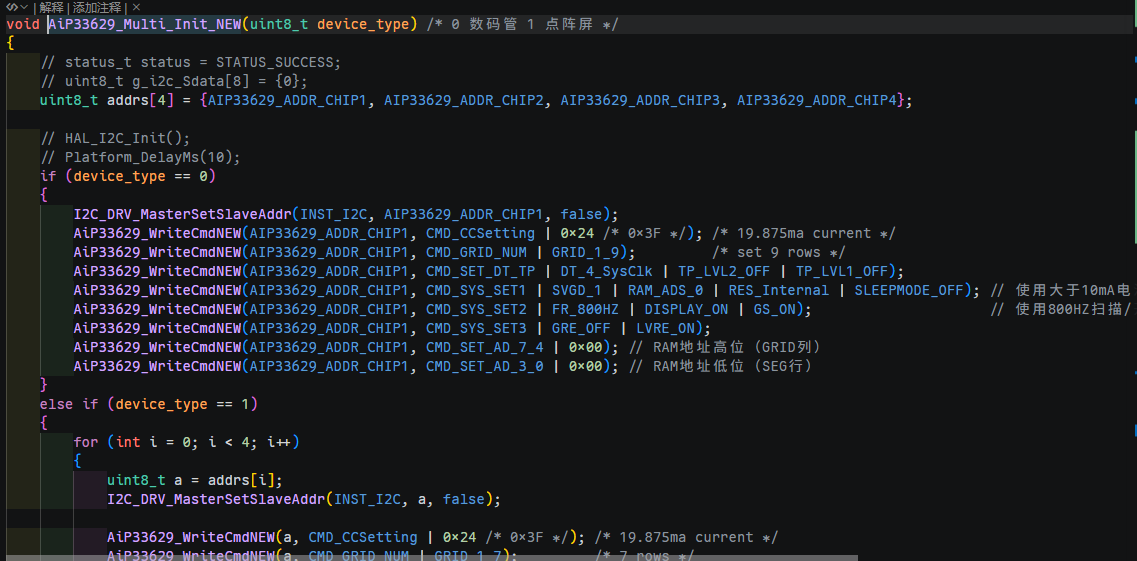Click the code lens AI icon above the function

12,7
